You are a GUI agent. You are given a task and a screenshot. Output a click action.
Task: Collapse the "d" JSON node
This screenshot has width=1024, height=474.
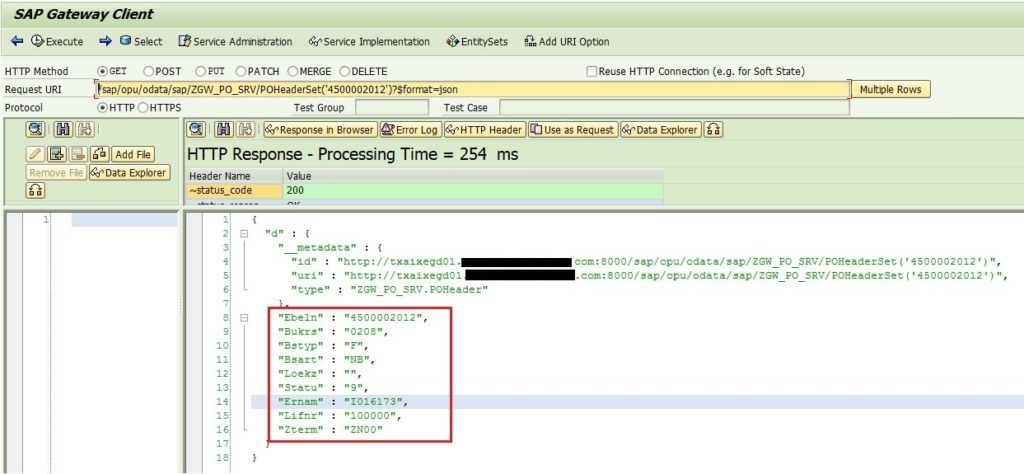244,233
